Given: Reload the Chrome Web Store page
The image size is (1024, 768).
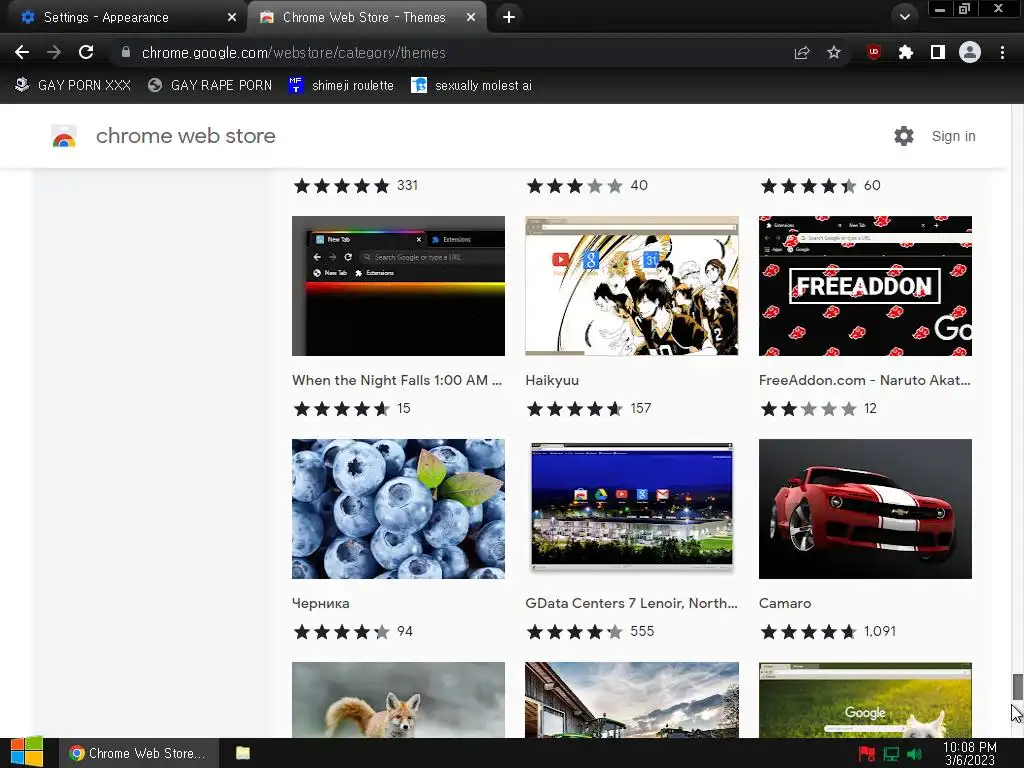Looking at the screenshot, I should point(86,52).
